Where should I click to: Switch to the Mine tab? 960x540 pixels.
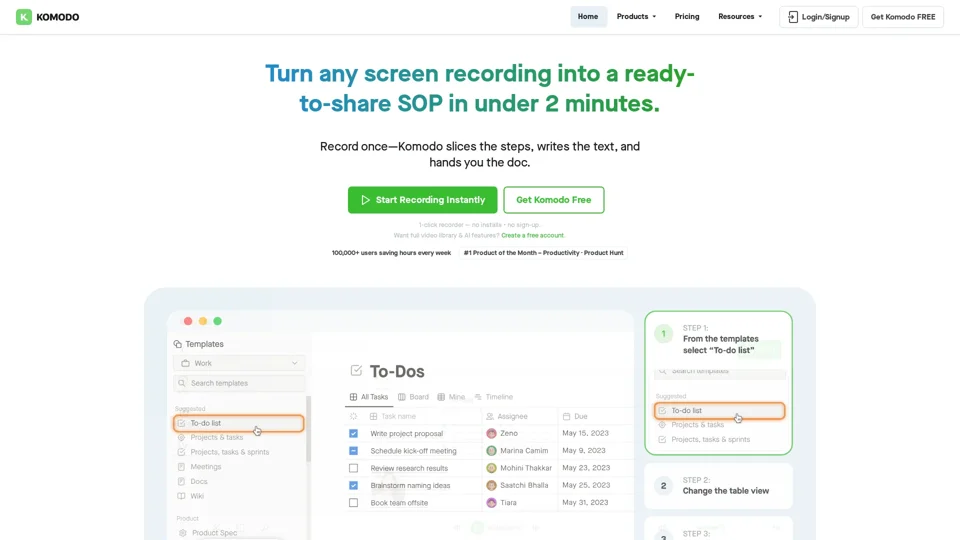(451, 397)
